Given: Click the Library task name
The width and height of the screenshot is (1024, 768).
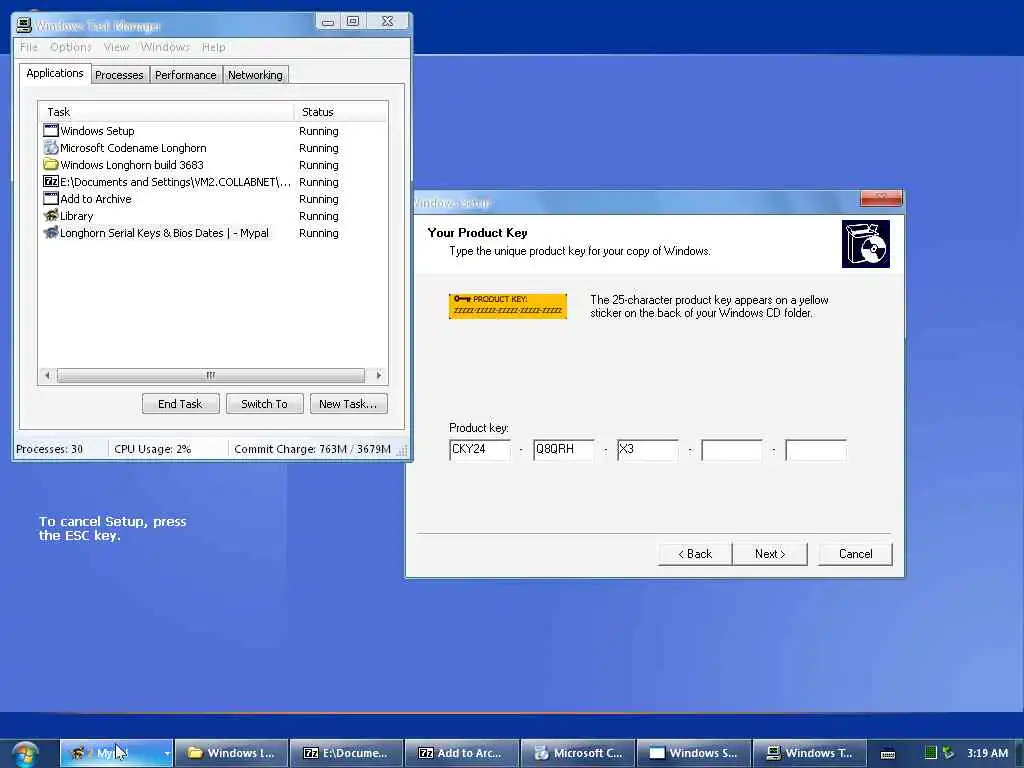Looking at the screenshot, I should click(x=76, y=216).
